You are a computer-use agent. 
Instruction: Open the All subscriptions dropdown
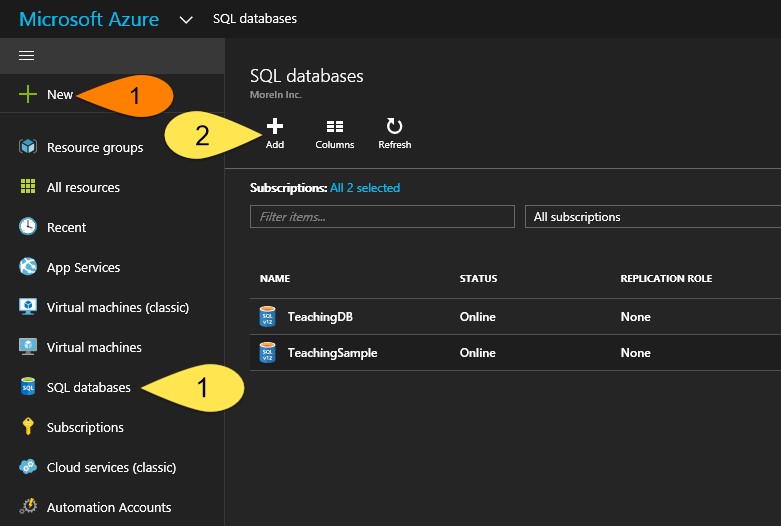652,217
